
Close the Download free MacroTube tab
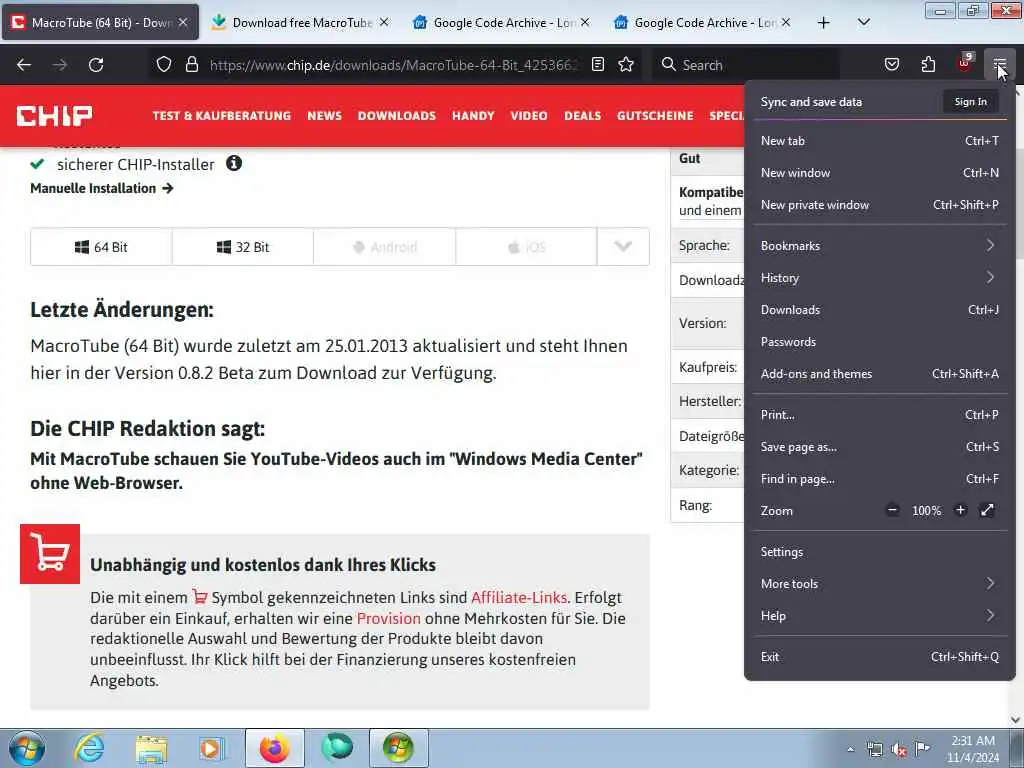click(384, 22)
